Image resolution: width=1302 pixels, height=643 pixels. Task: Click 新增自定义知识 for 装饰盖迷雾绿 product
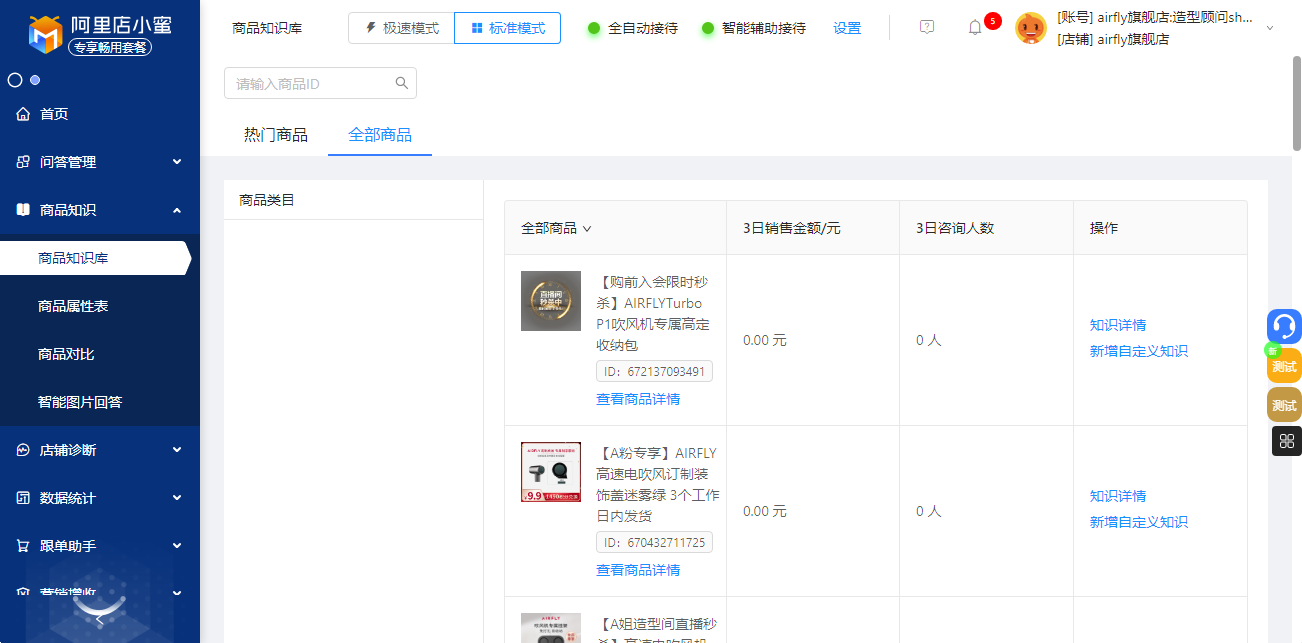(1139, 522)
